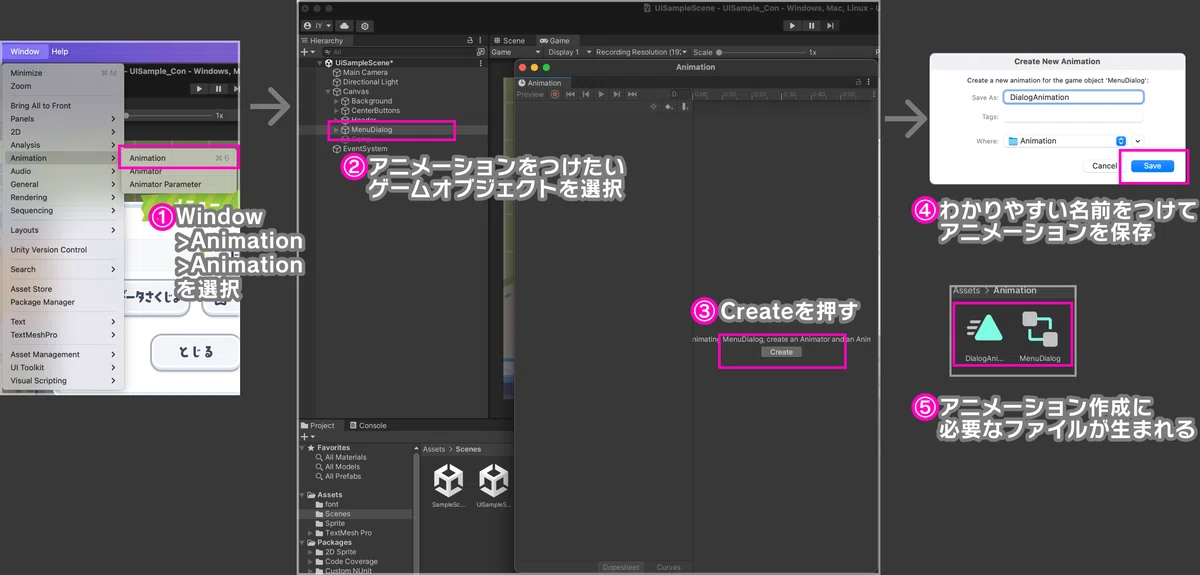
Task: Expand the MenuDialog object in Hierarchy
Action: 336,130
